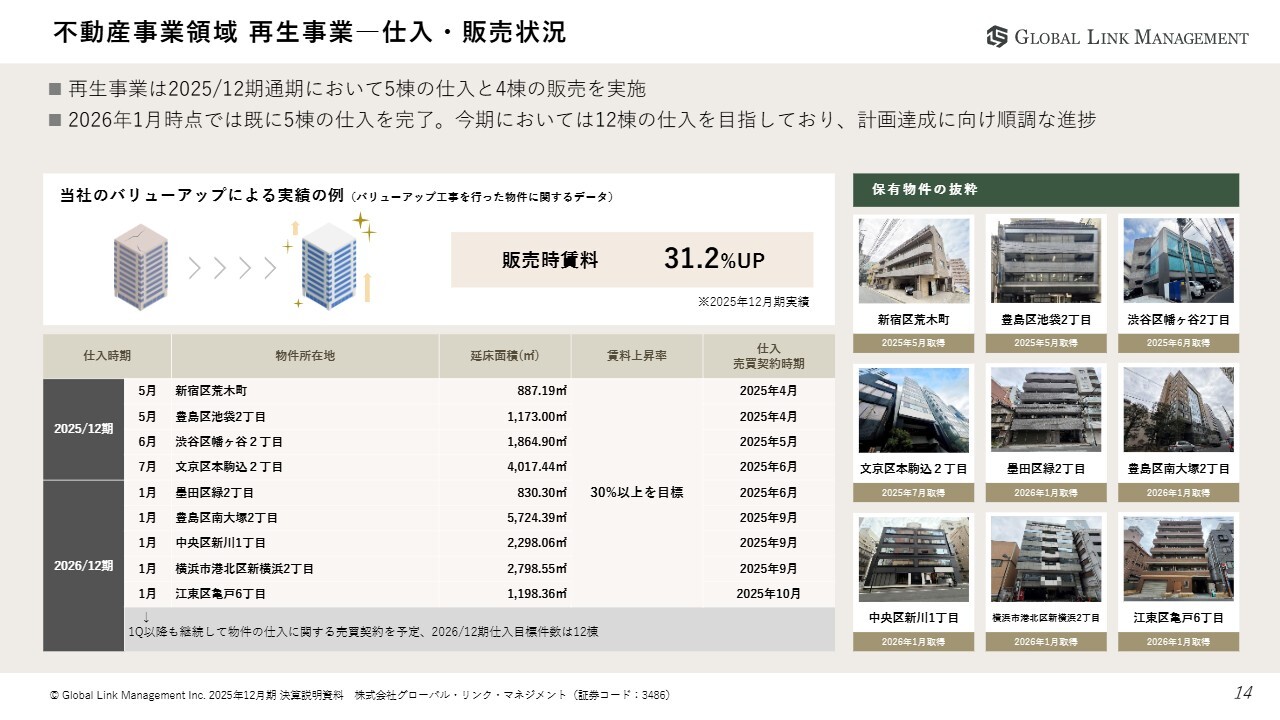This screenshot has height=720, width=1280.
Task: Select the 新宿区荒木町 property photo
Action: pyautogui.click(x=914, y=261)
